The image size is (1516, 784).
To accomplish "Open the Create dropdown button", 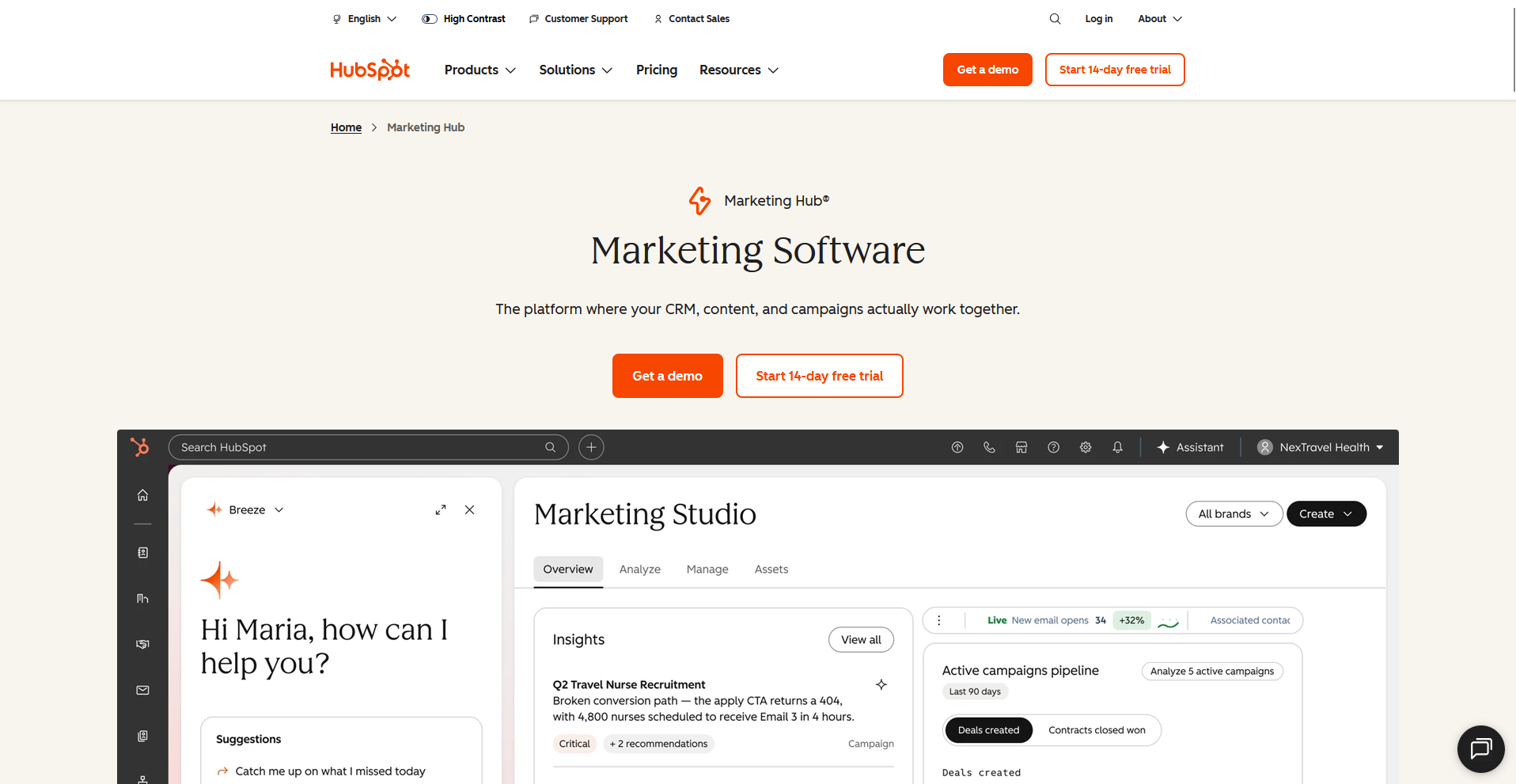I will pyautogui.click(x=1326, y=513).
